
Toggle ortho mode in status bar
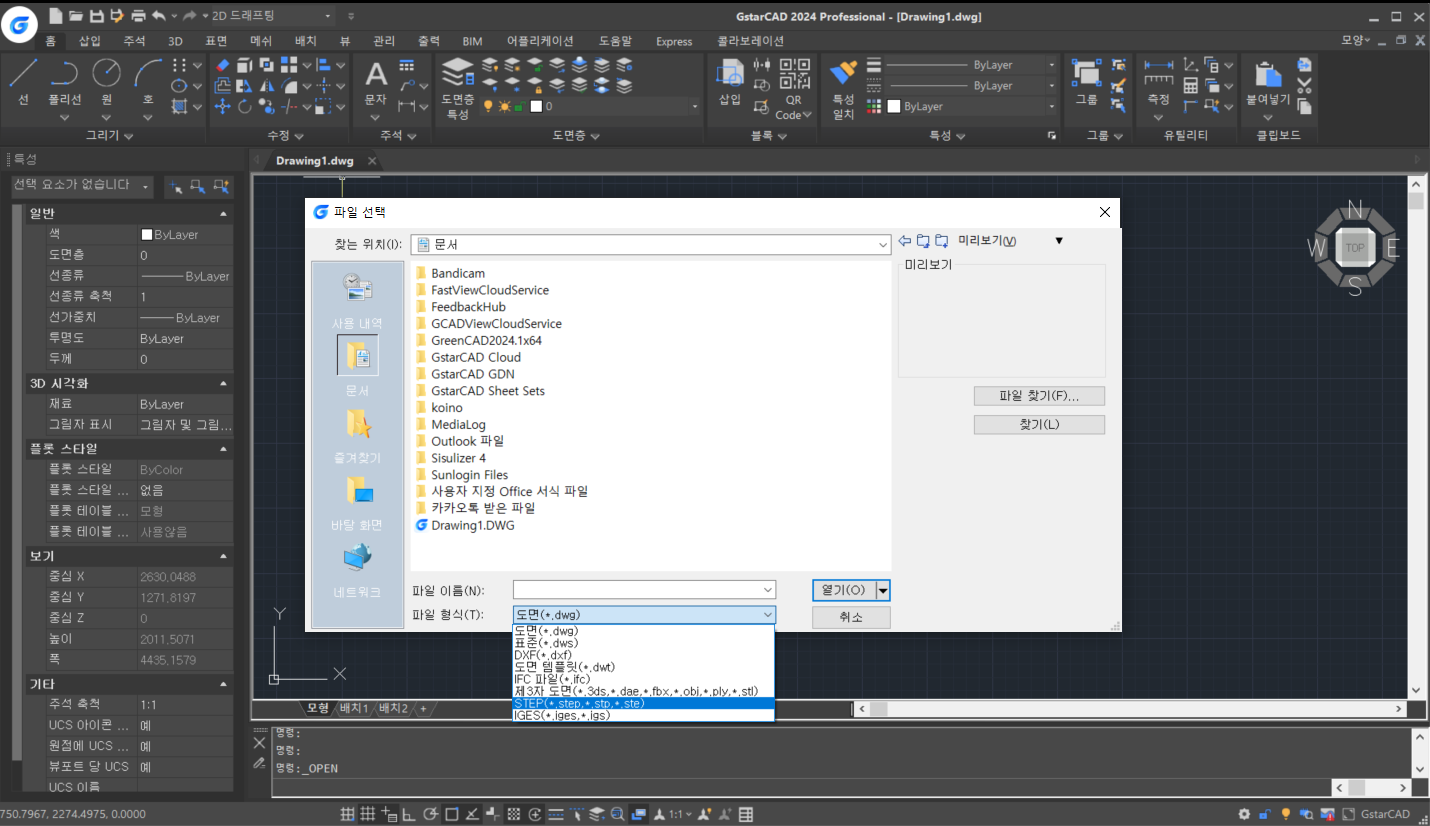[409, 814]
